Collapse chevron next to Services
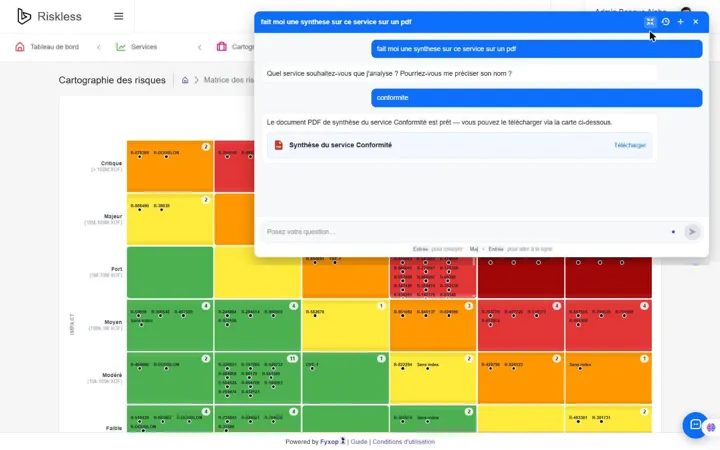The height and width of the screenshot is (450, 720). [199, 47]
